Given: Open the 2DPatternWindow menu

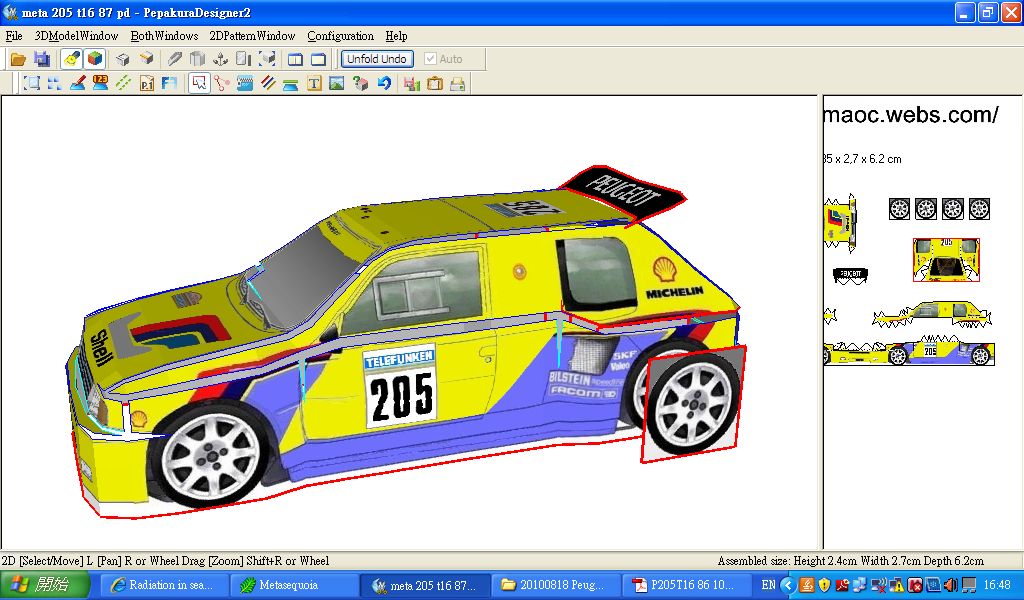Looking at the screenshot, I should point(252,36).
